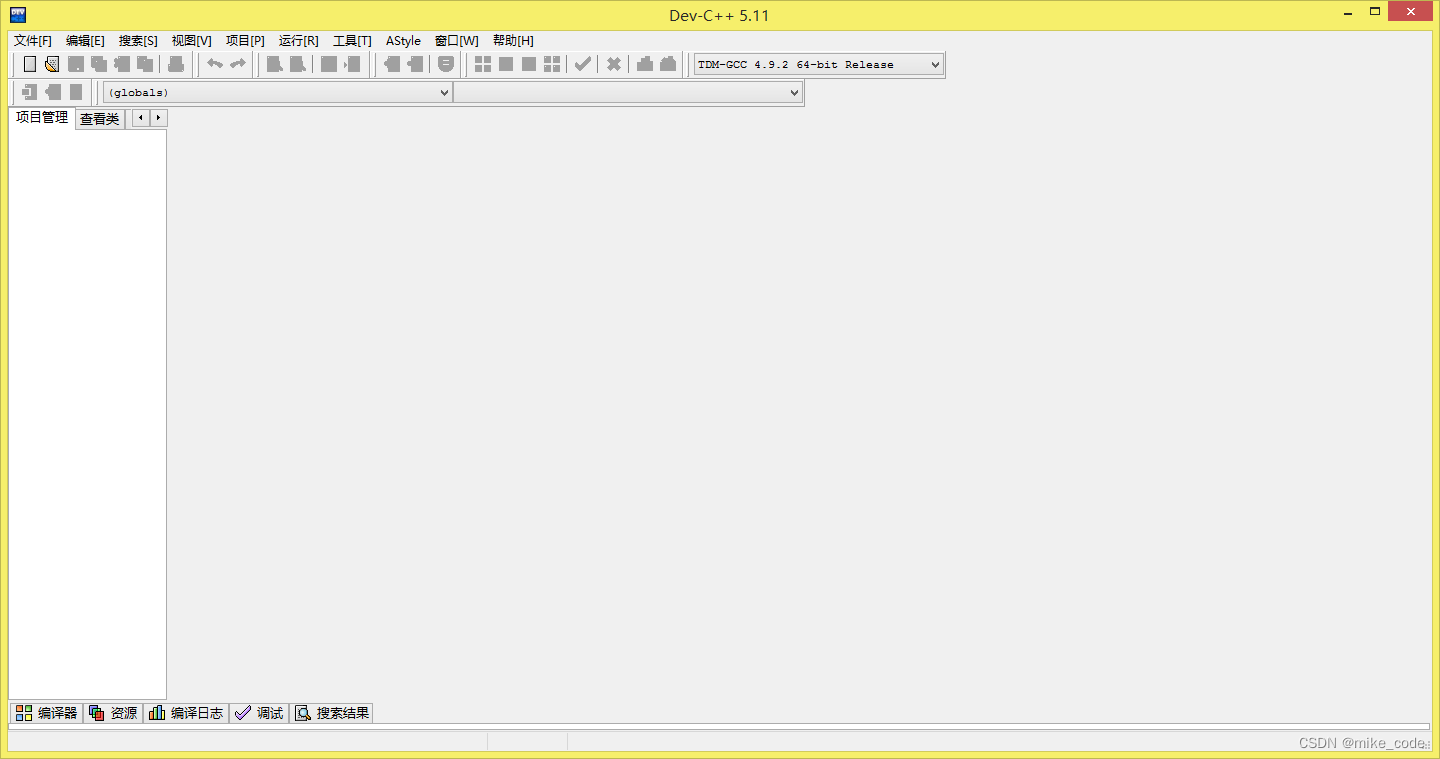Open the 项目[P] menu
The height and width of the screenshot is (759, 1440).
[245, 41]
